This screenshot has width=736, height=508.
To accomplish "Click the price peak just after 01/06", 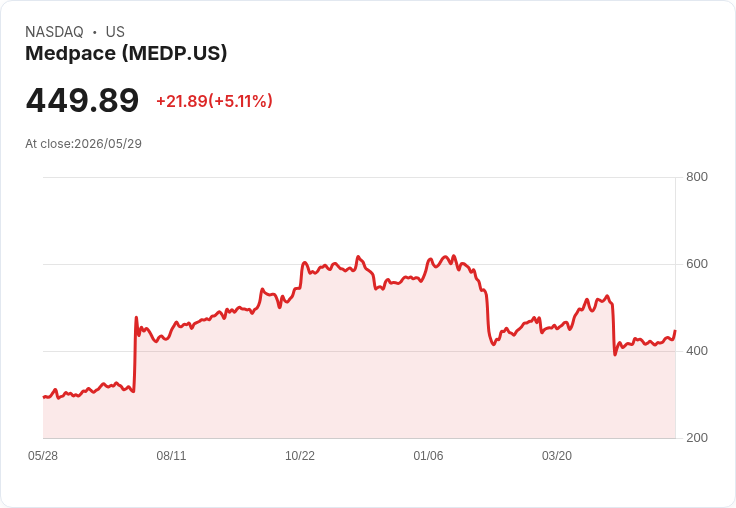I will pyautogui.click(x=453, y=256).
